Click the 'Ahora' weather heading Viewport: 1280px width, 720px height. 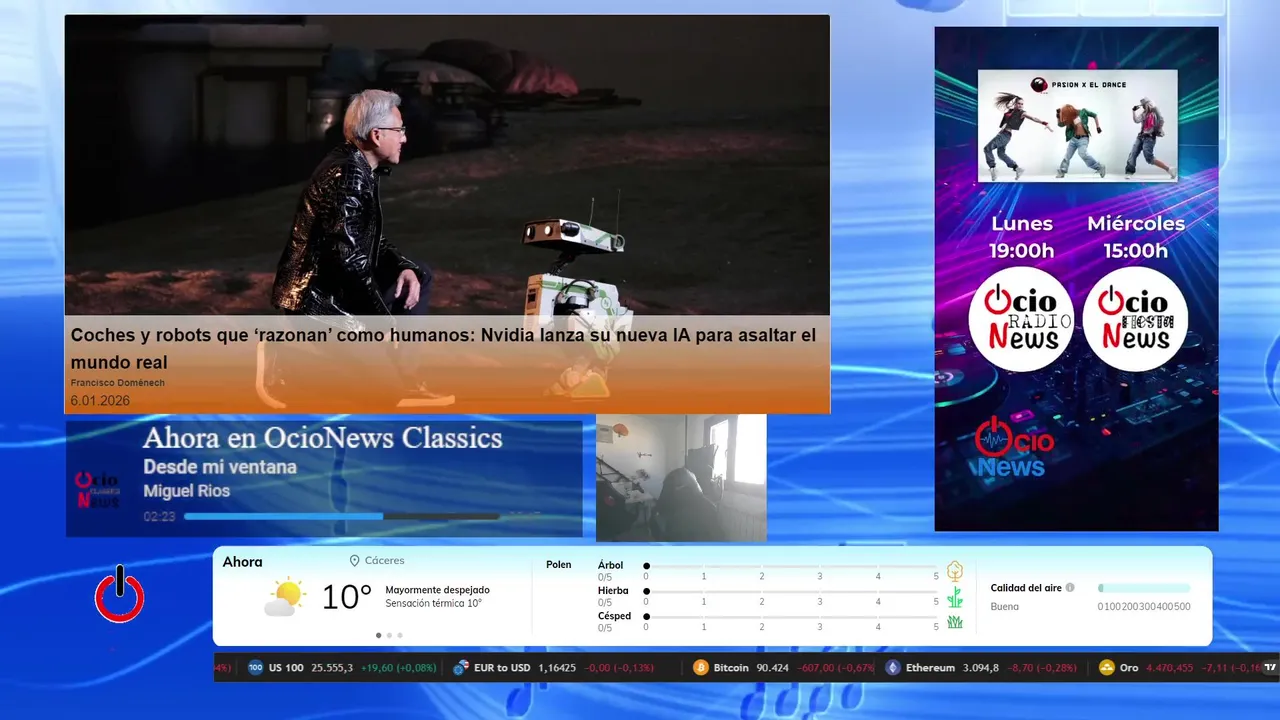(x=243, y=562)
